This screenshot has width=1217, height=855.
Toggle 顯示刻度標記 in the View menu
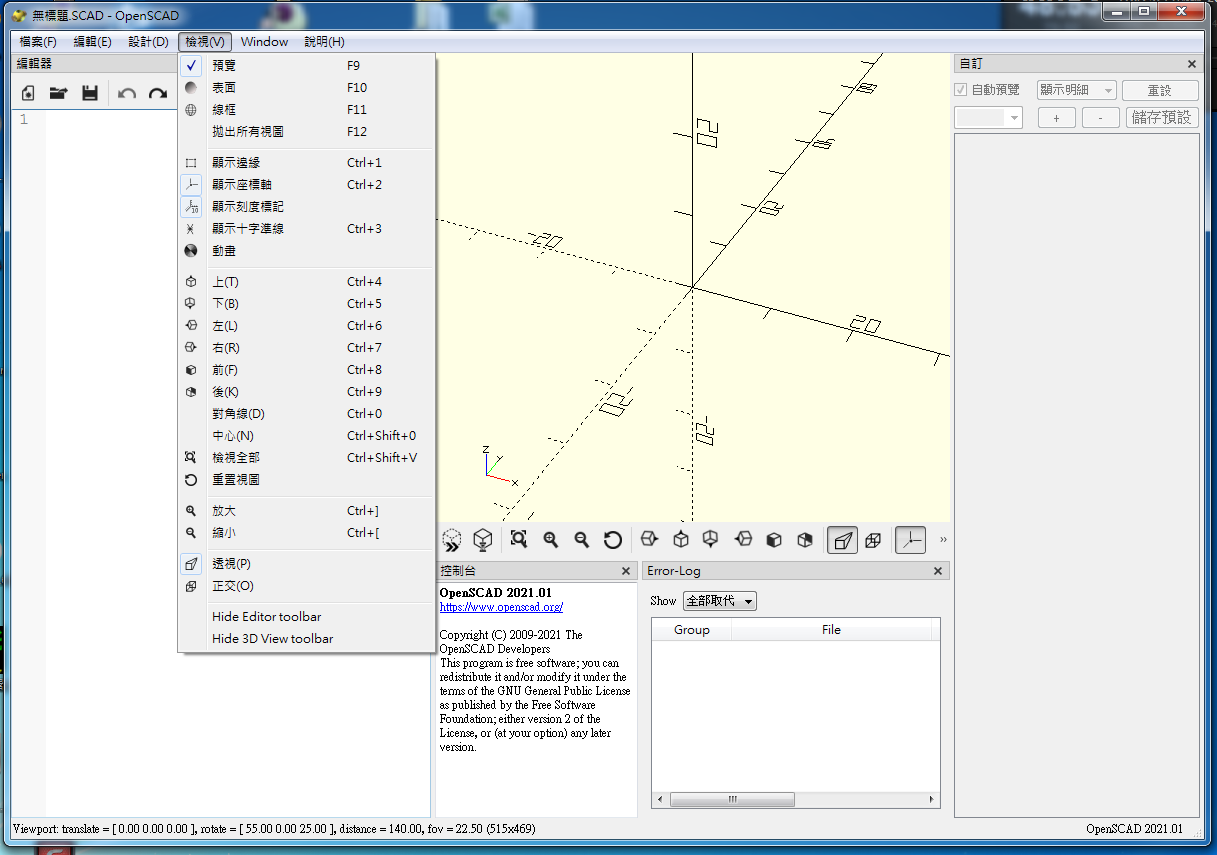(306, 206)
